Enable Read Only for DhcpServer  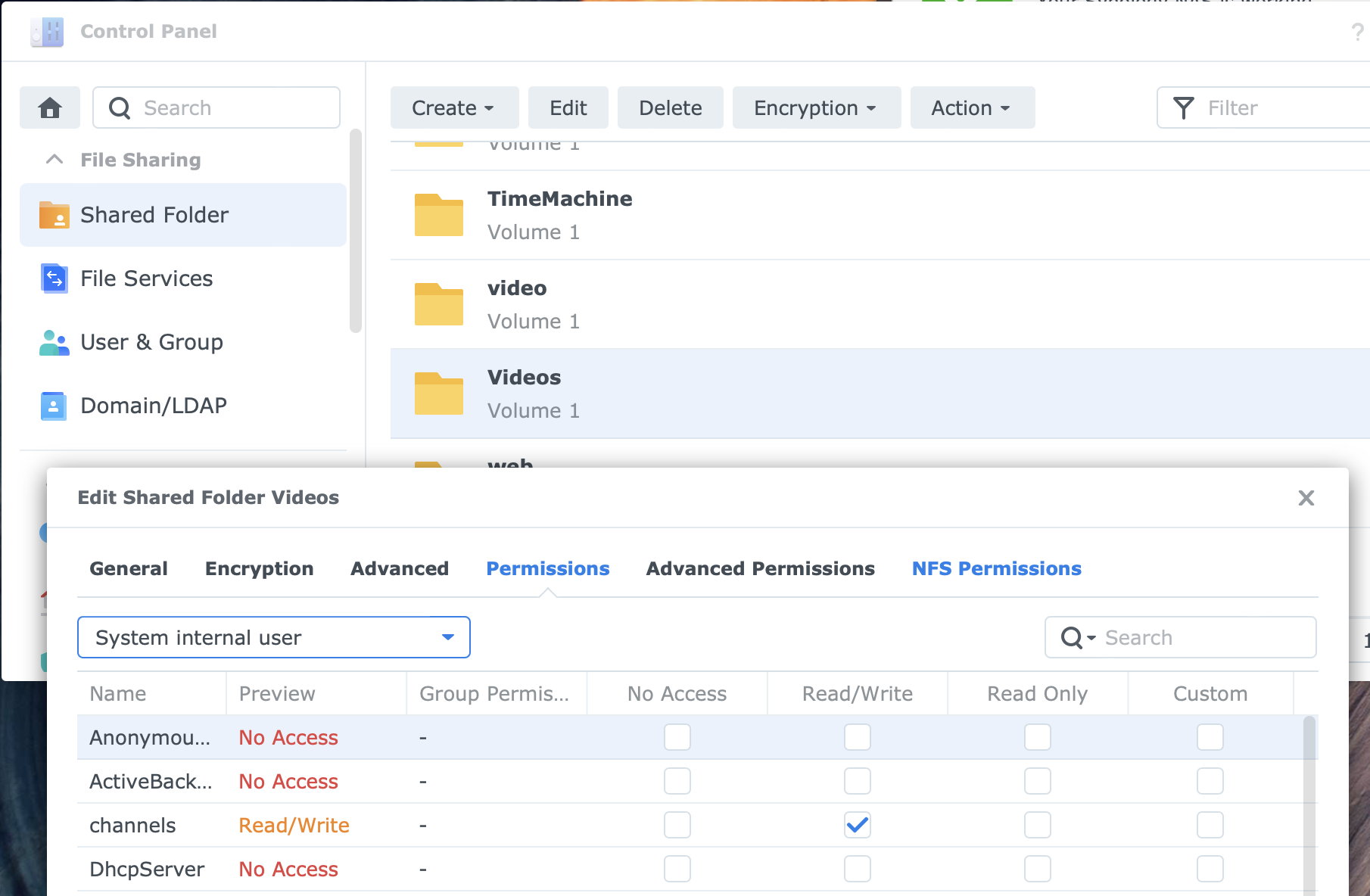[1037, 869]
